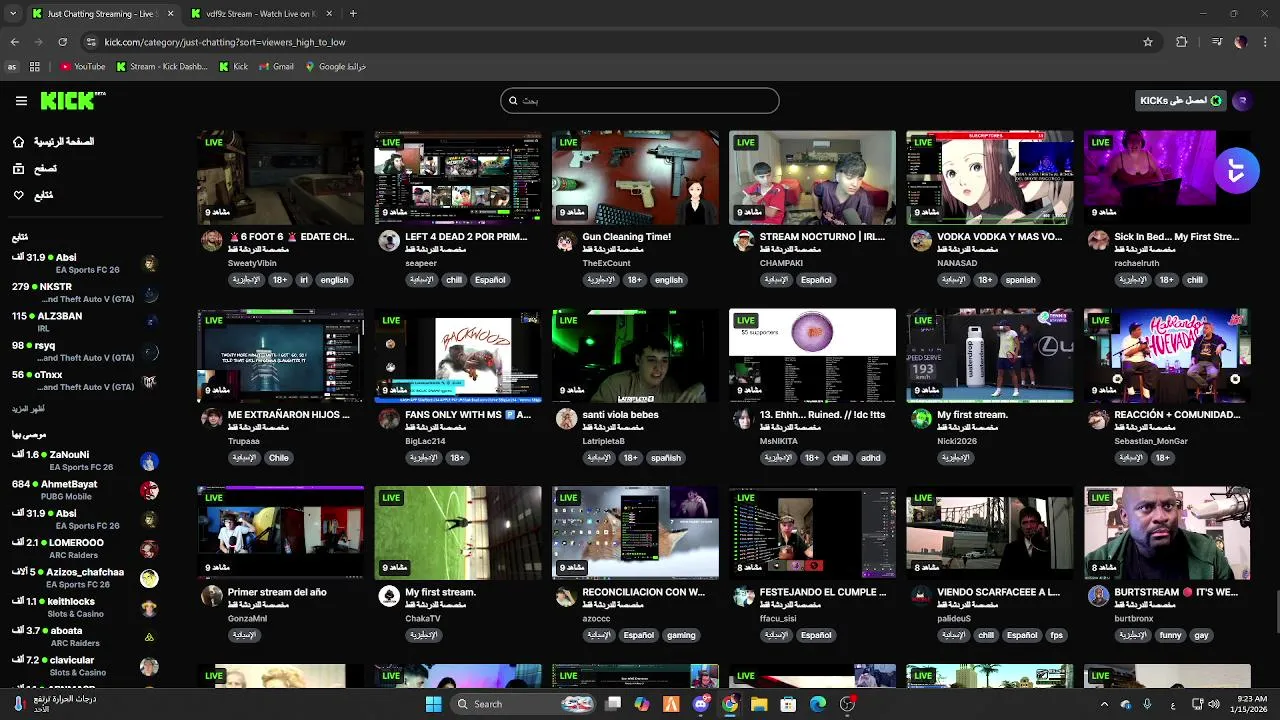The height and width of the screenshot is (720, 1280).
Task: Open BigLac214 channel name link
Action: pos(425,441)
